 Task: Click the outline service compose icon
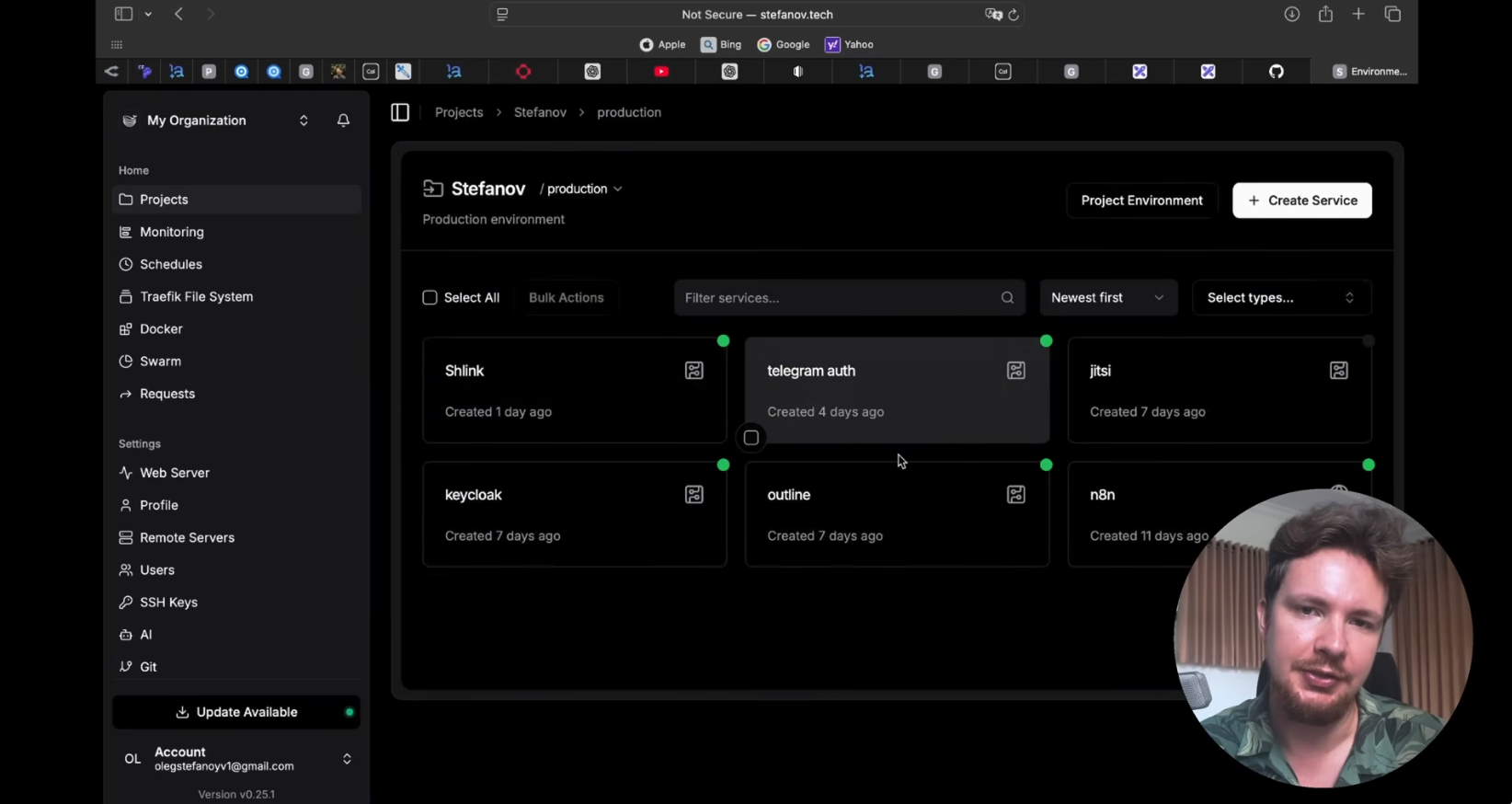click(x=1016, y=495)
